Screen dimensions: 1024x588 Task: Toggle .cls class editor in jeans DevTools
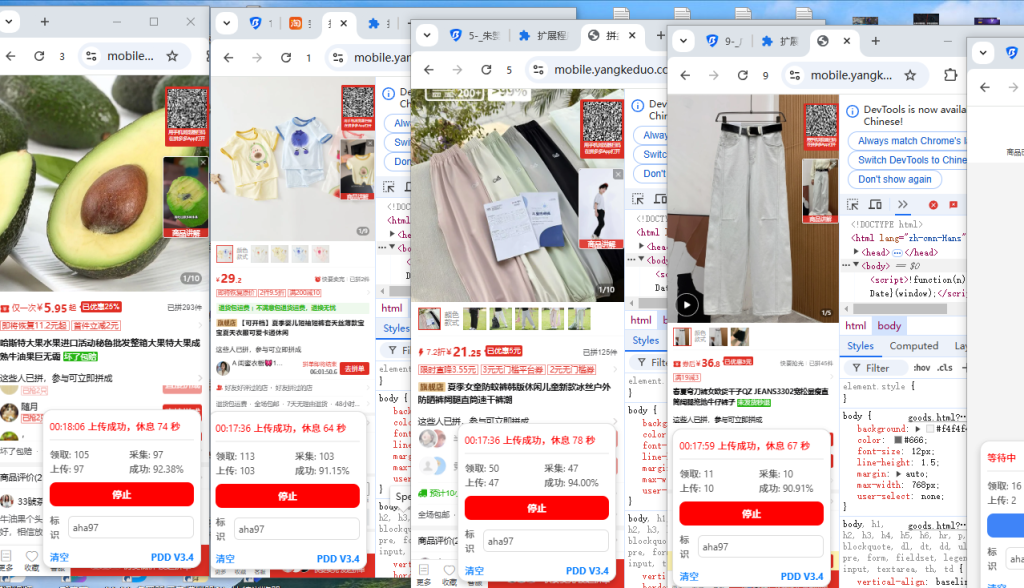pyautogui.click(x=944, y=368)
